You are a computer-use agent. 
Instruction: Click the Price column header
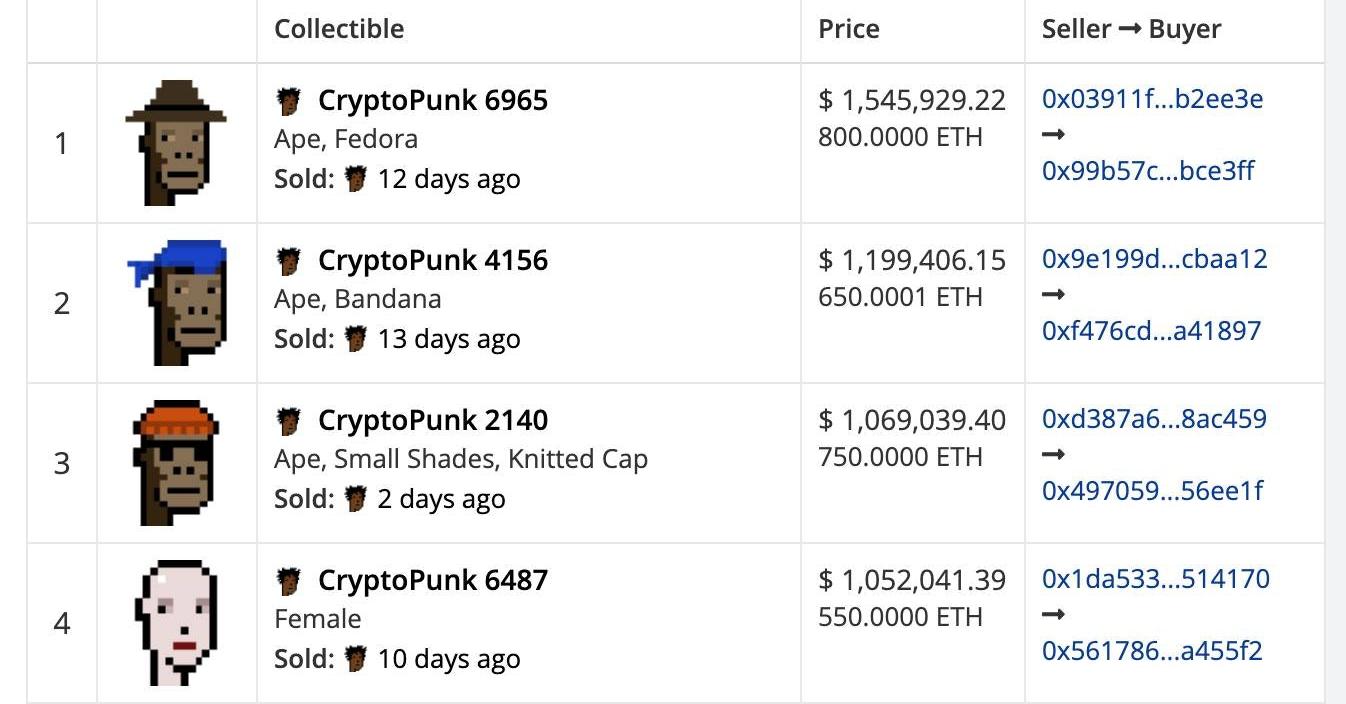click(x=849, y=29)
